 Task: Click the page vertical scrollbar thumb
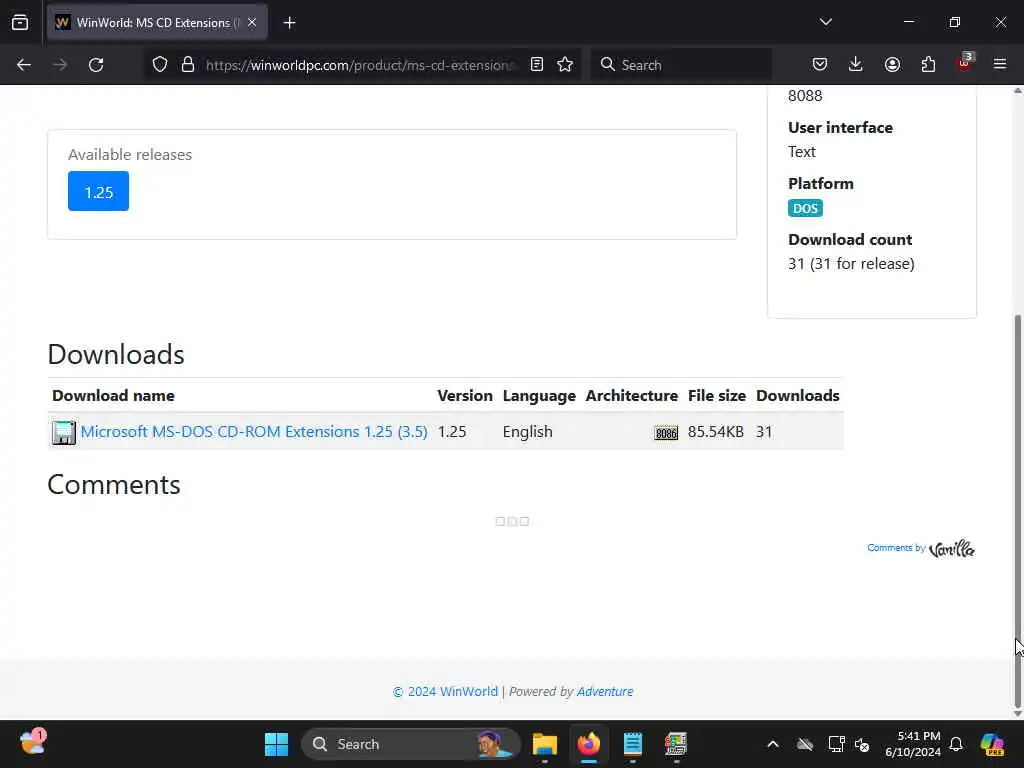coord(1017,512)
